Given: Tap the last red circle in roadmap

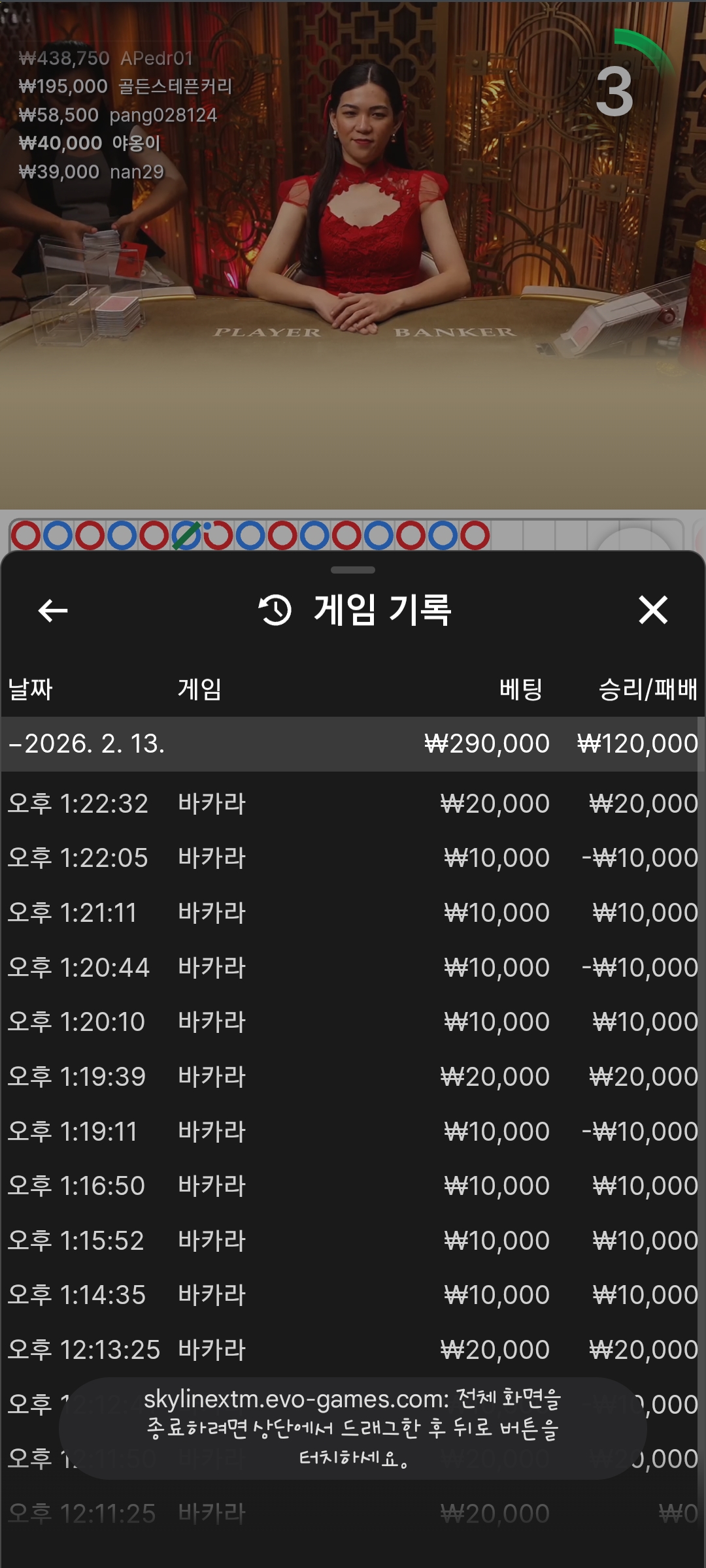Looking at the screenshot, I should [x=475, y=536].
